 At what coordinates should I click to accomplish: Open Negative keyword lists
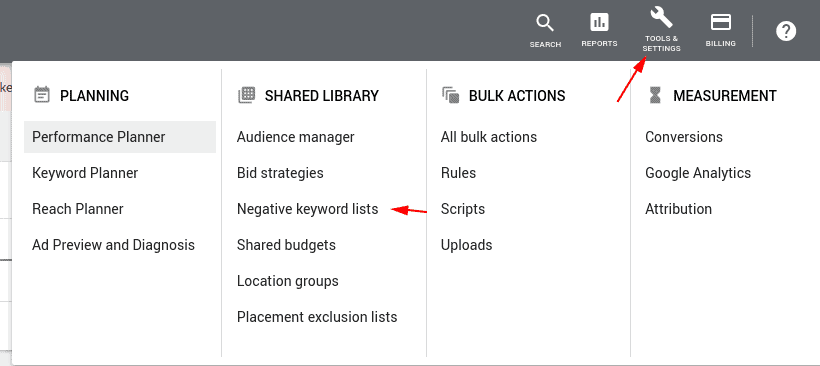coord(308,209)
